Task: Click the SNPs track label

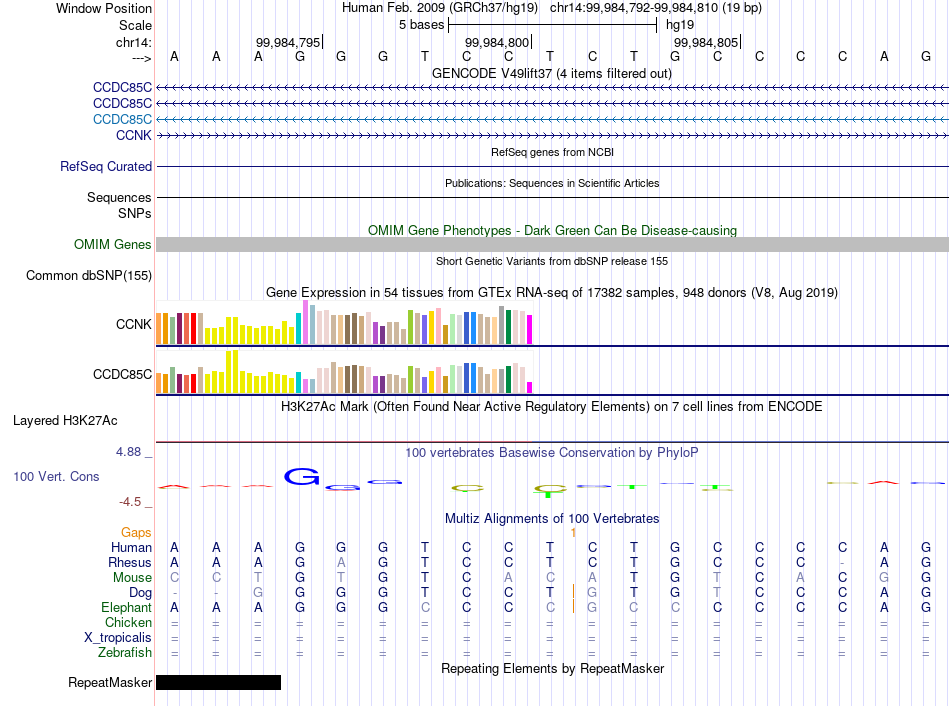Action: point(135,213)
